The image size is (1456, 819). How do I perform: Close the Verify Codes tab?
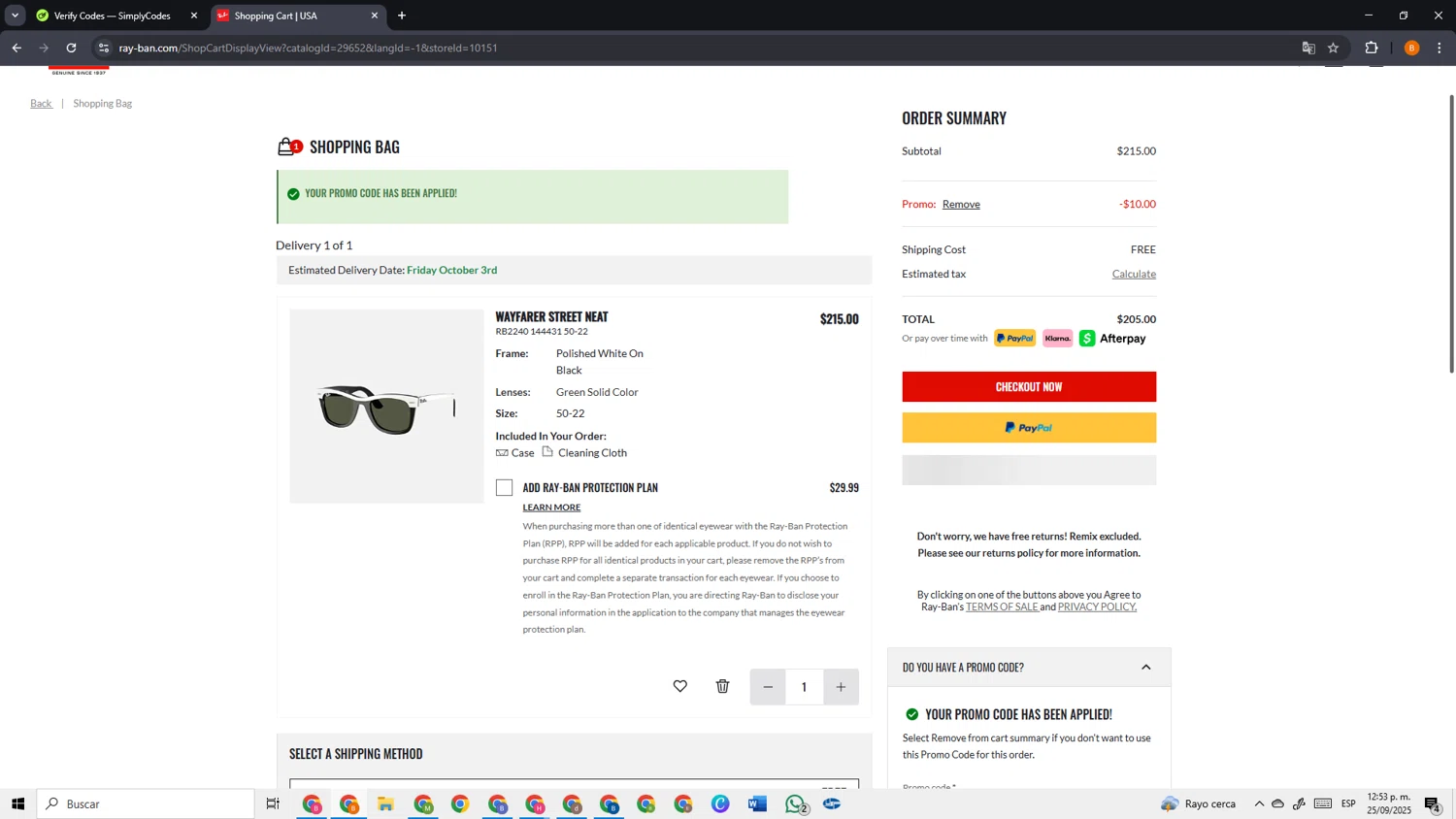194,16
